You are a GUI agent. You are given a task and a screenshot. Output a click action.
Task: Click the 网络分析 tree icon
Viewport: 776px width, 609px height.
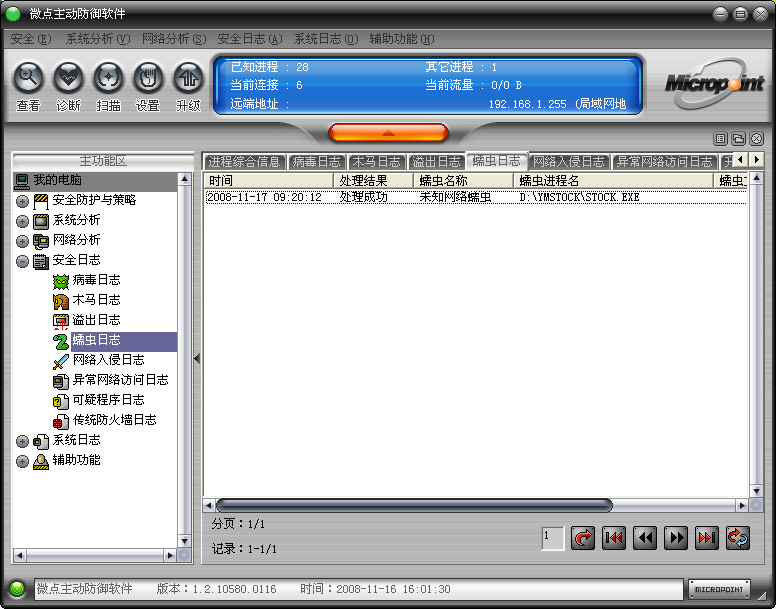(x=41, y=241)
